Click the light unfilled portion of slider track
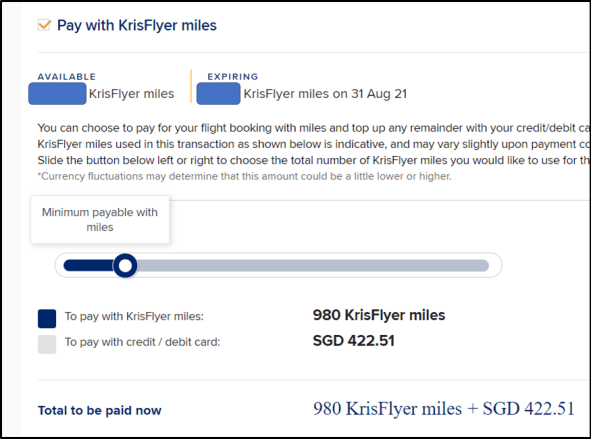591x439 pixels. [313, 266]
